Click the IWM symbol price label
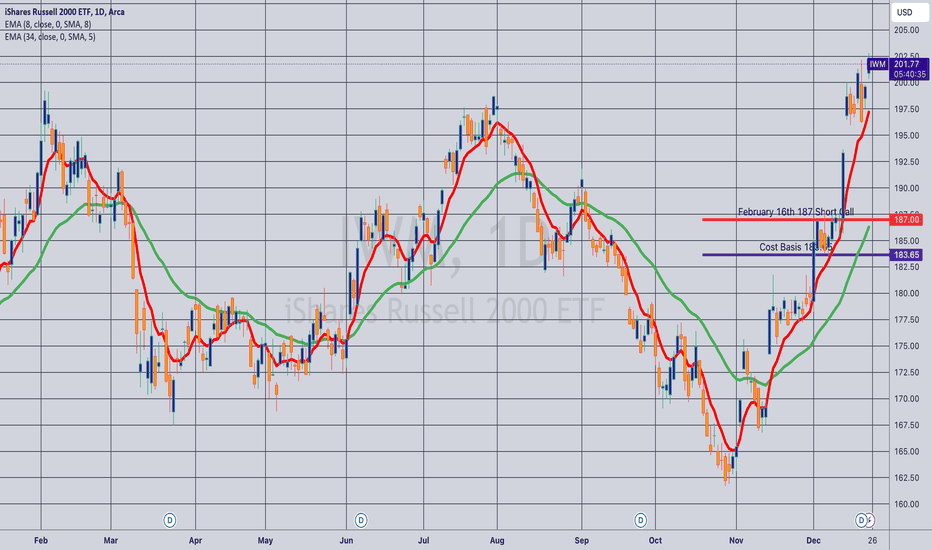This screenshot has width=932, height=550. [877, 64]
